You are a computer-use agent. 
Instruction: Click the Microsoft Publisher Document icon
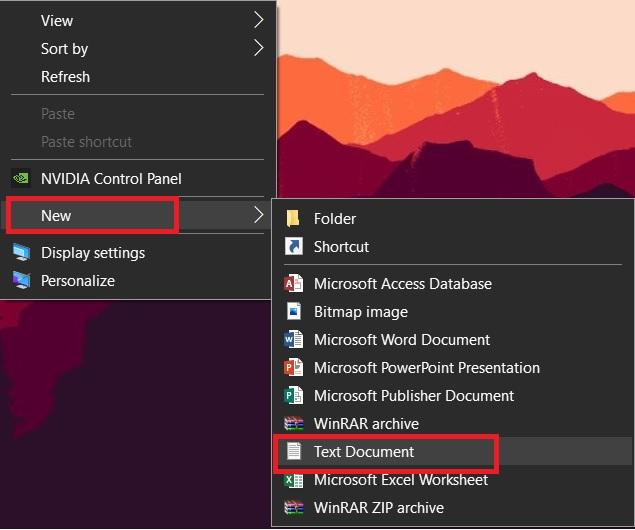(x=294, y=396)
